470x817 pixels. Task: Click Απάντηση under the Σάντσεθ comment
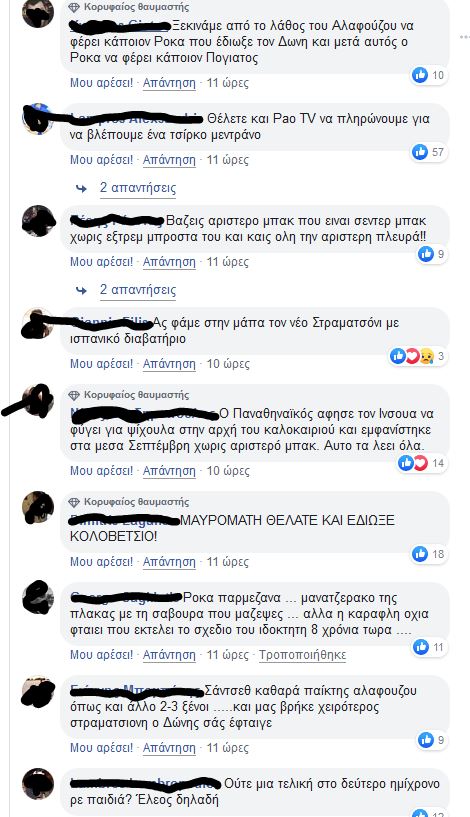pos(169,748)
